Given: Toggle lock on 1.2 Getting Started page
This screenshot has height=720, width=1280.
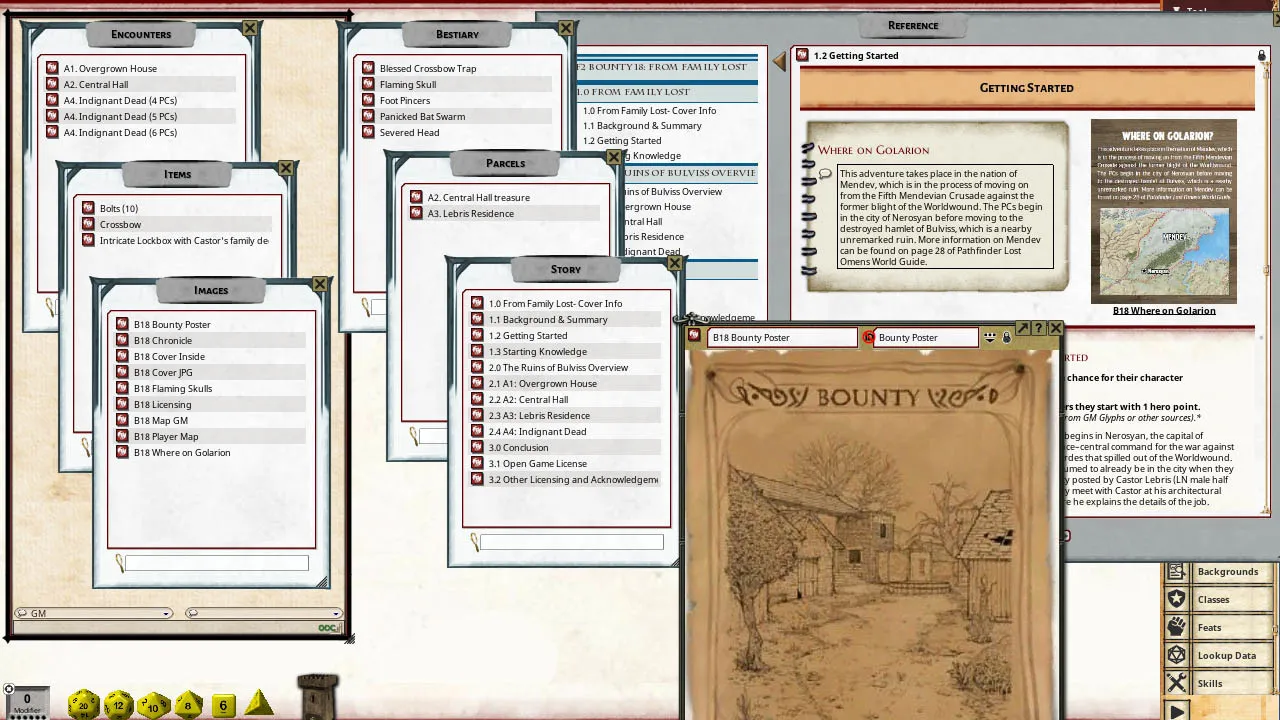Looking at the screenshot, I should (1262, 56).
